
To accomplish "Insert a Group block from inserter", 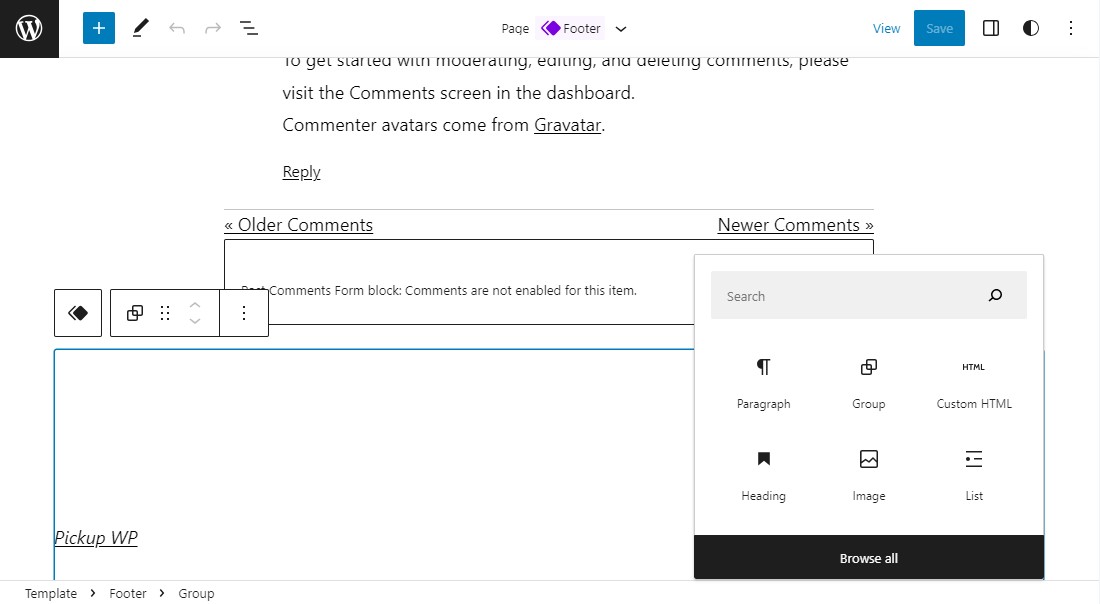I will pos(868,384).
